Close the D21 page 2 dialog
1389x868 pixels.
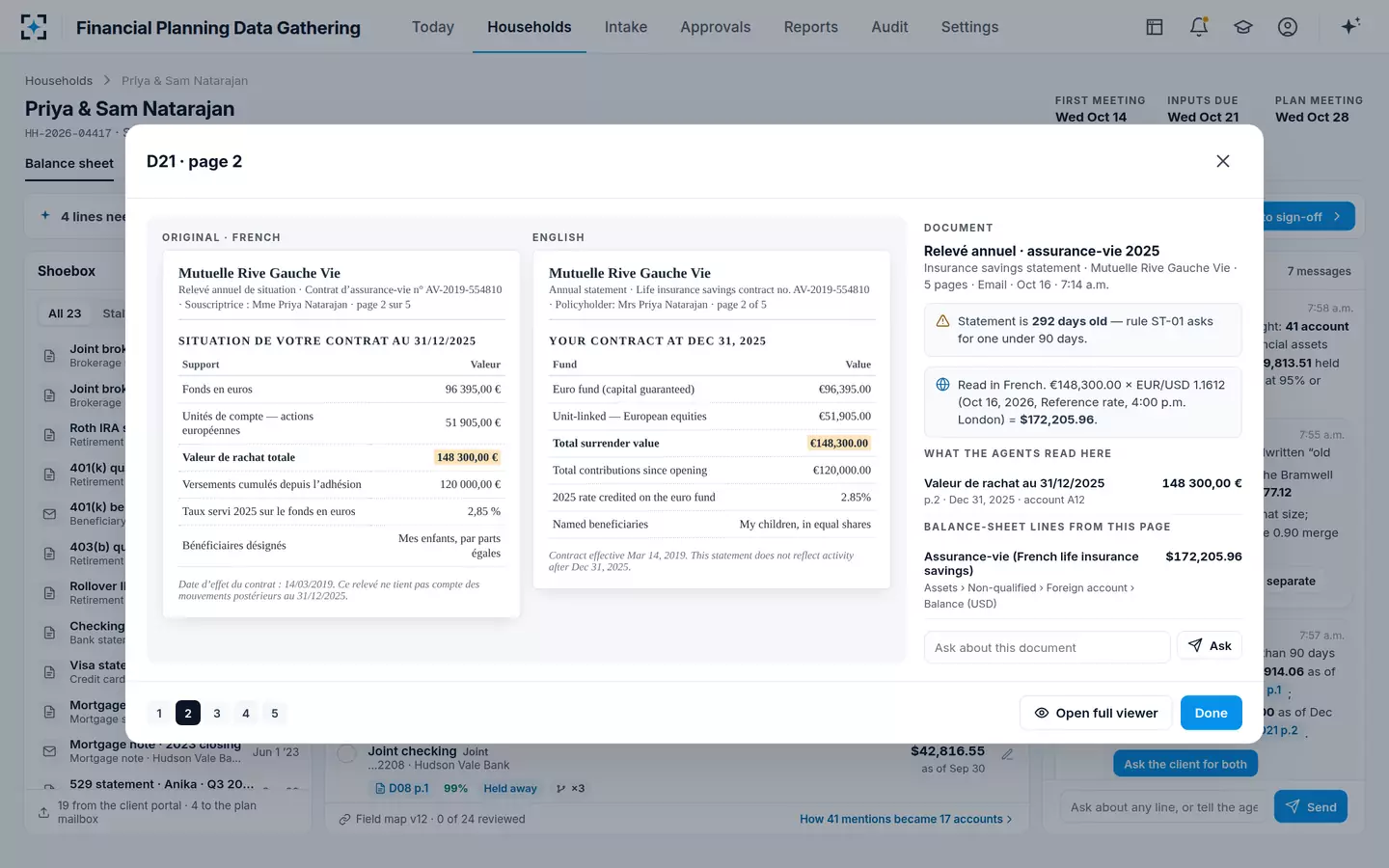click(1223, 161)
